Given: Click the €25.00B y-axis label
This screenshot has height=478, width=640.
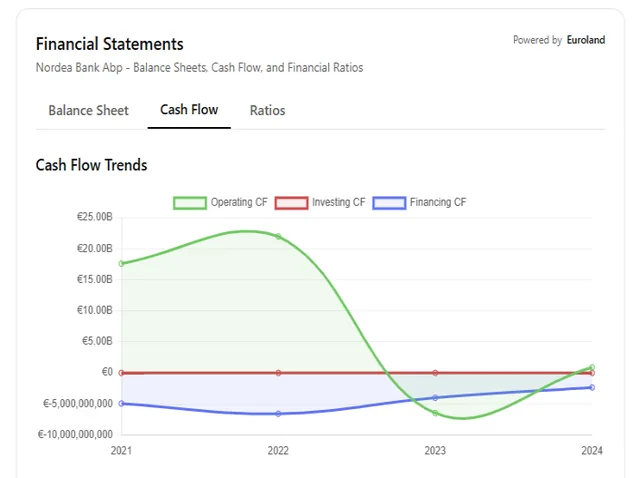Looking at the screenshot, I should click(x=95, y=217).
